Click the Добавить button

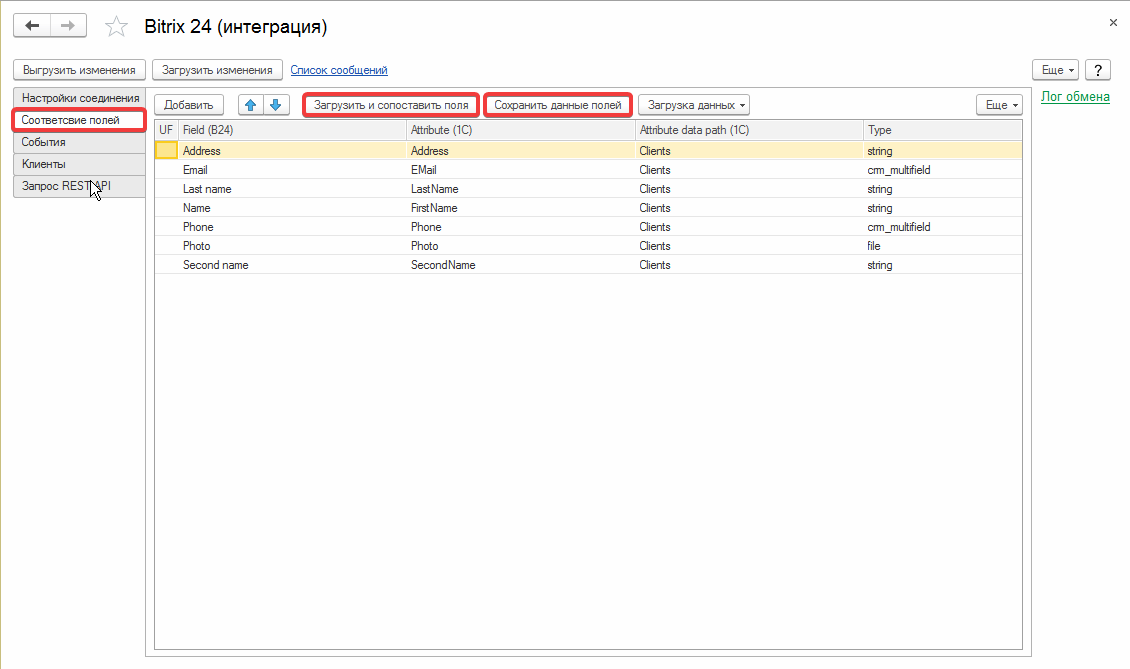tap(189, 105)
